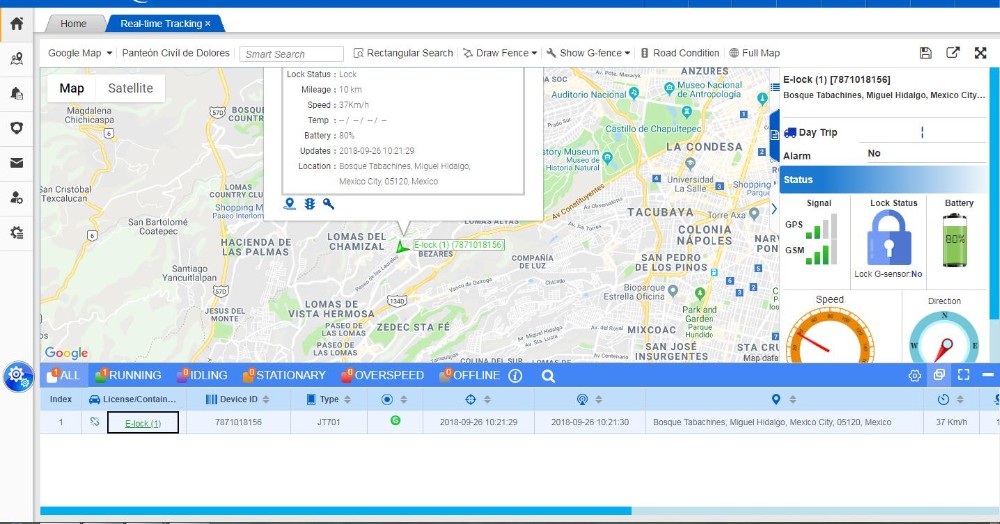Collapse right panel using chevron arrow
Image resolution: width=1000 pixels, height=524 pixels.
774,208
